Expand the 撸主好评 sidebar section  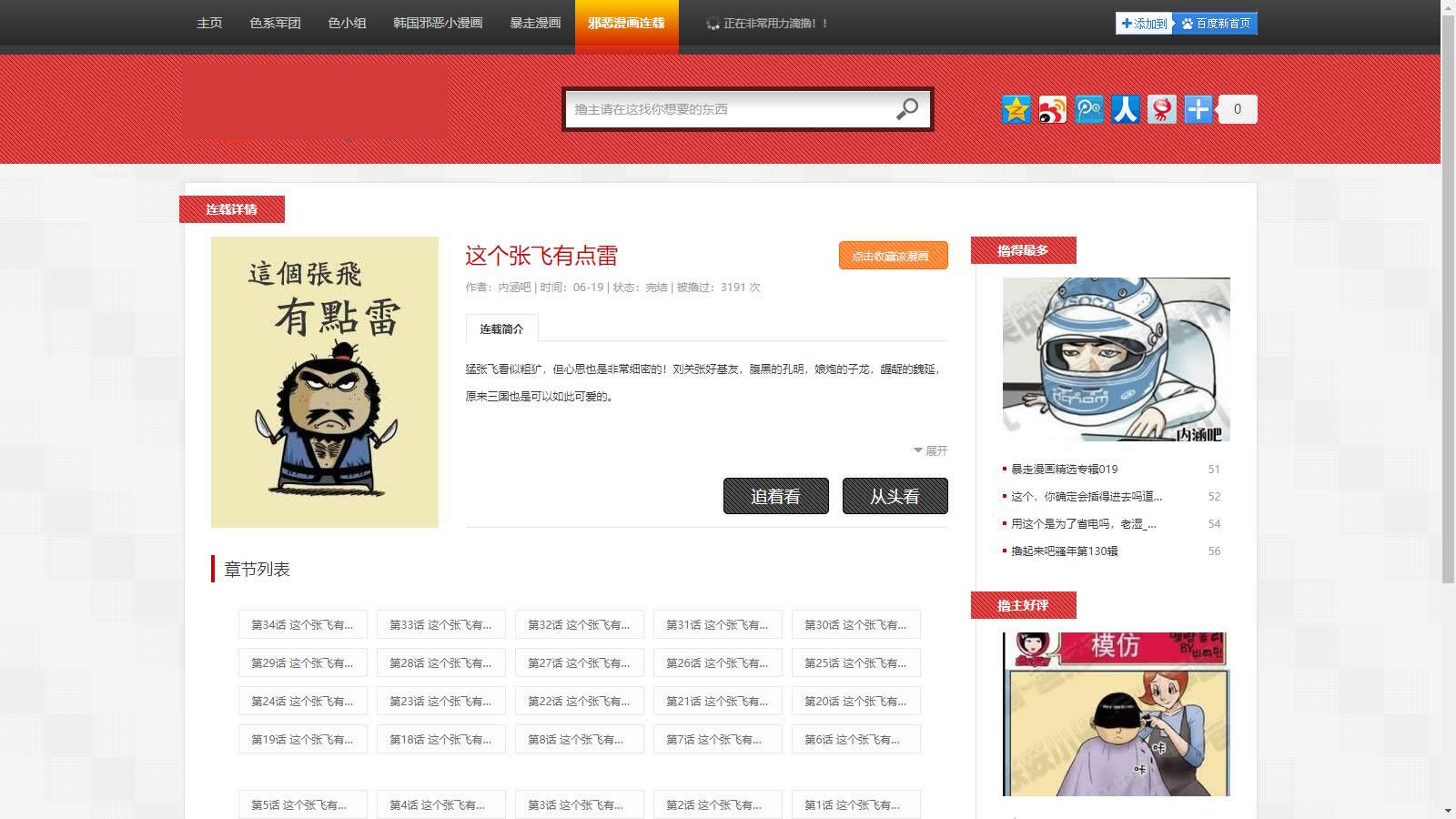click(x=1021, y=604)
